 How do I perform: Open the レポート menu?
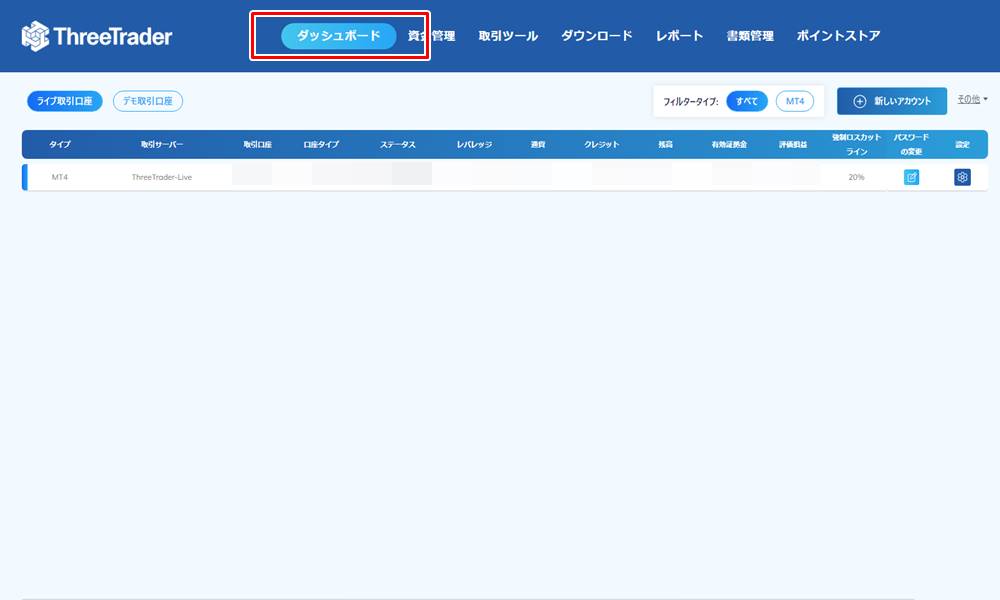tap(679, 34)
